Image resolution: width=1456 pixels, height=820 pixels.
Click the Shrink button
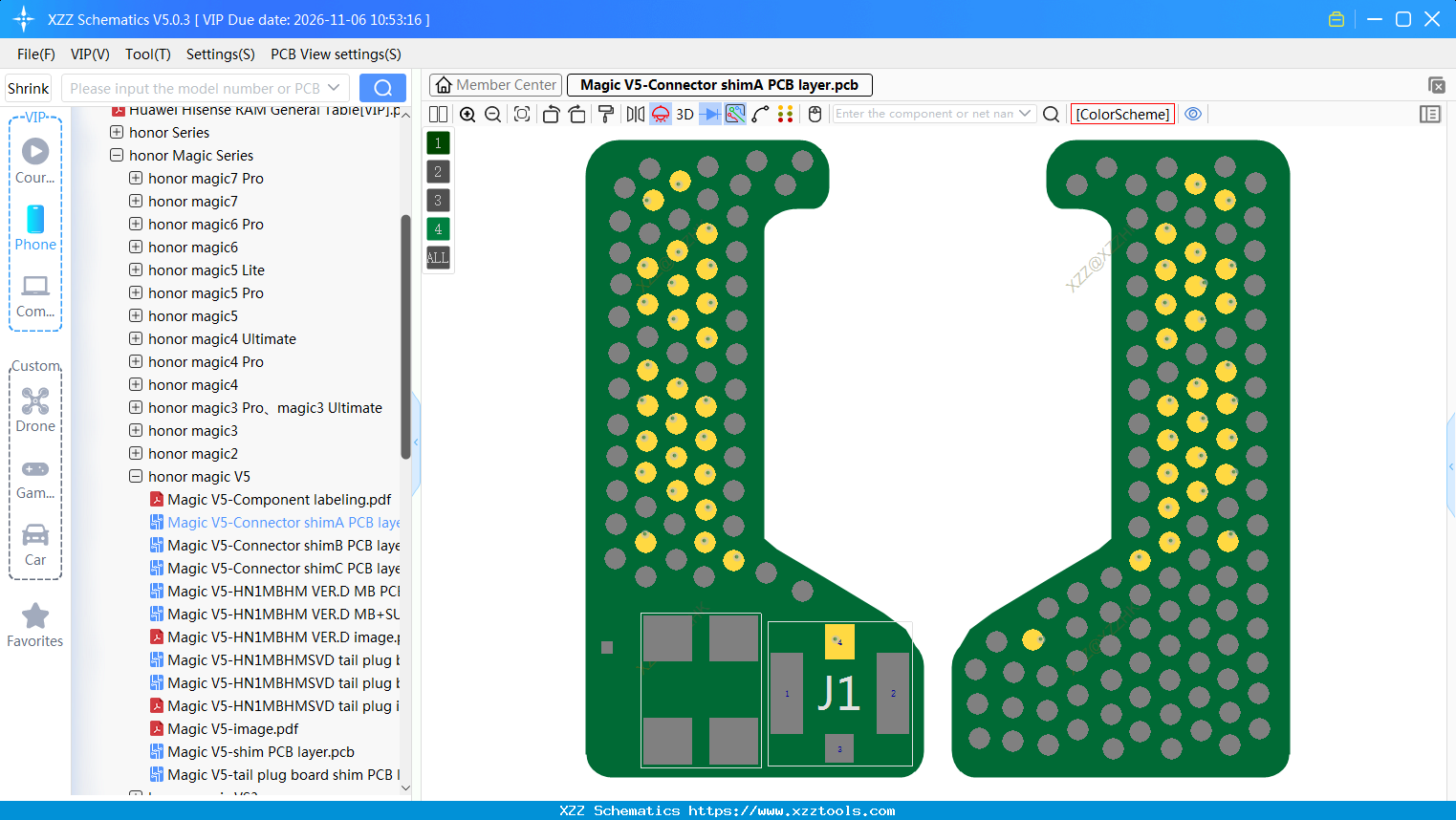coord(28,88)
